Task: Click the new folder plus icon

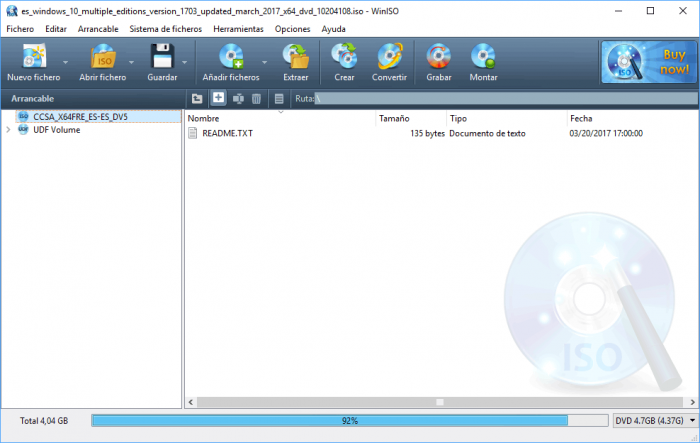Action: coord(218,98)
